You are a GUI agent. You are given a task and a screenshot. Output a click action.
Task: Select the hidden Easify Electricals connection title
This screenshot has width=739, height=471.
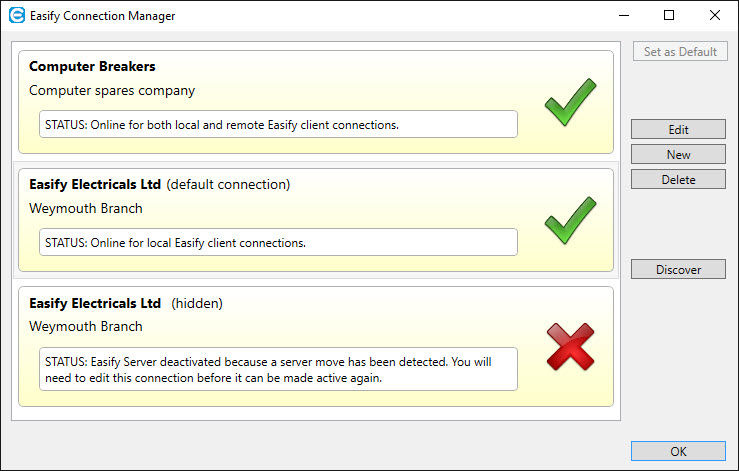point(95,303)
